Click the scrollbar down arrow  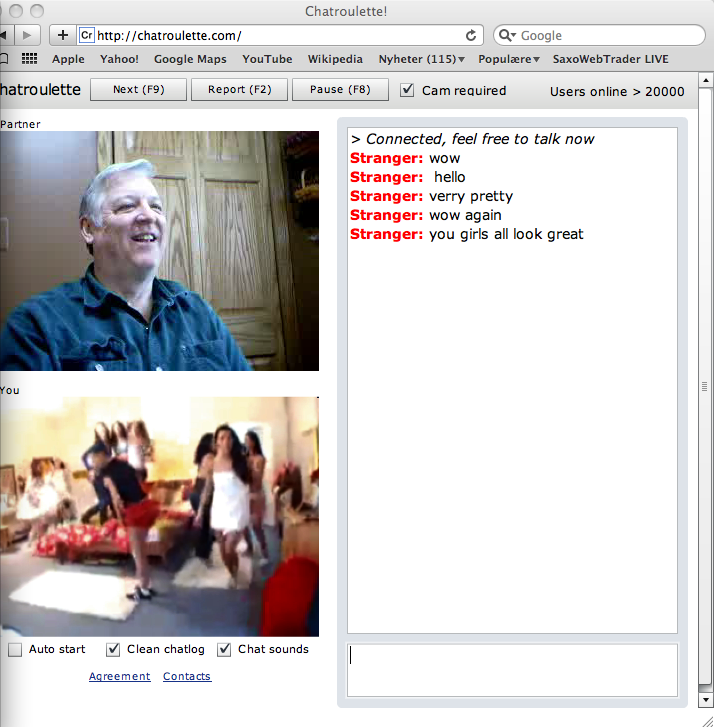pyautogui.click(x=706, y=700)
